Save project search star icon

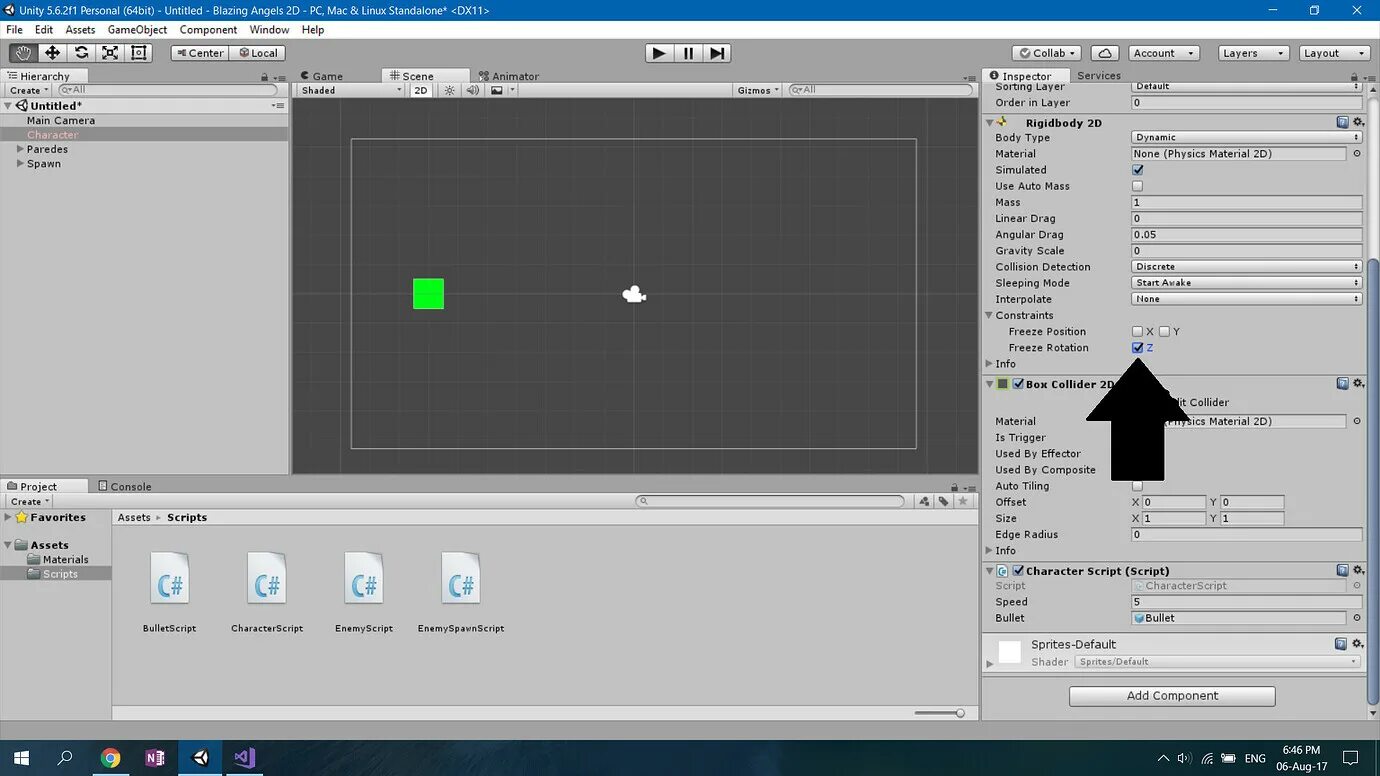963,501
